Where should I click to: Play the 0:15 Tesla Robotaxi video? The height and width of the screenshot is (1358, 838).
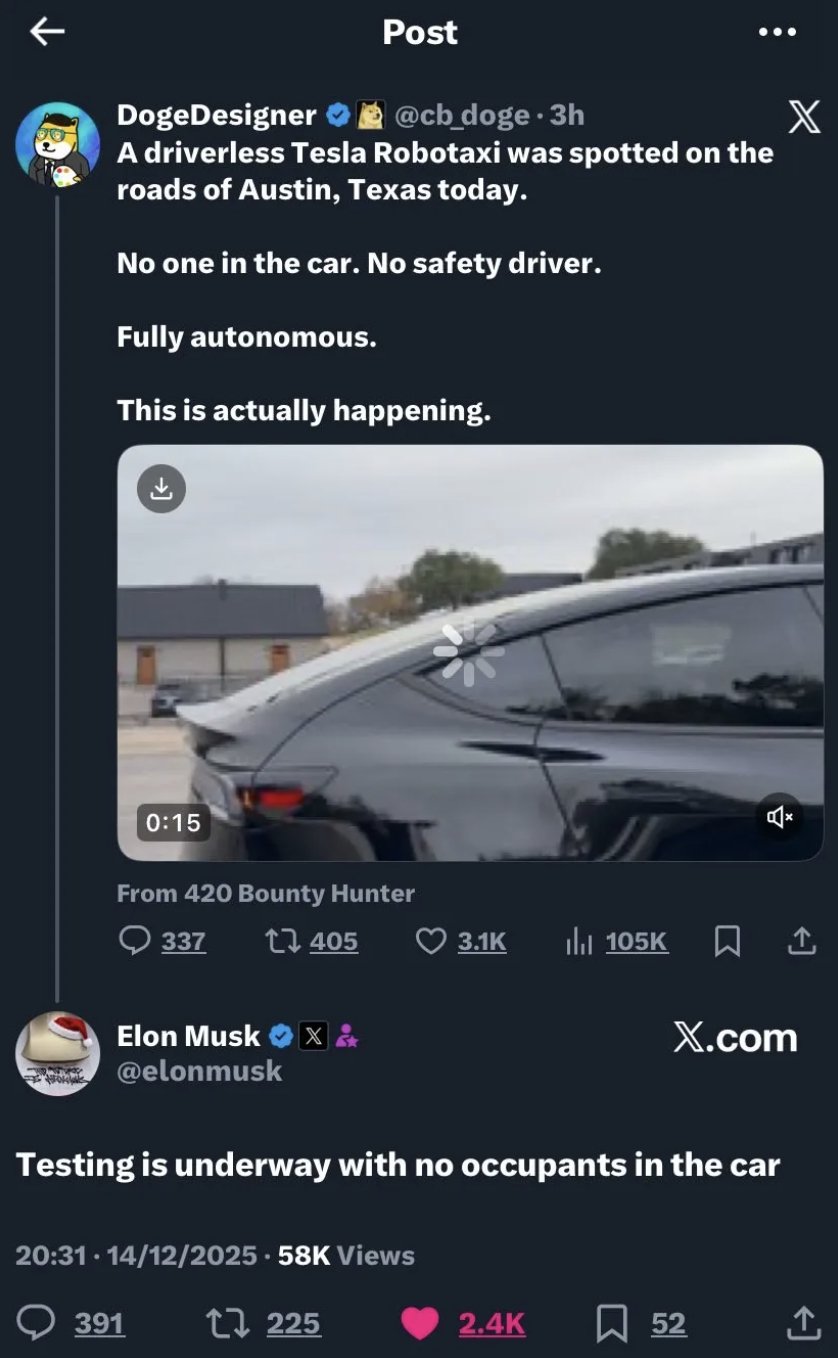click(x=469, y=652)
